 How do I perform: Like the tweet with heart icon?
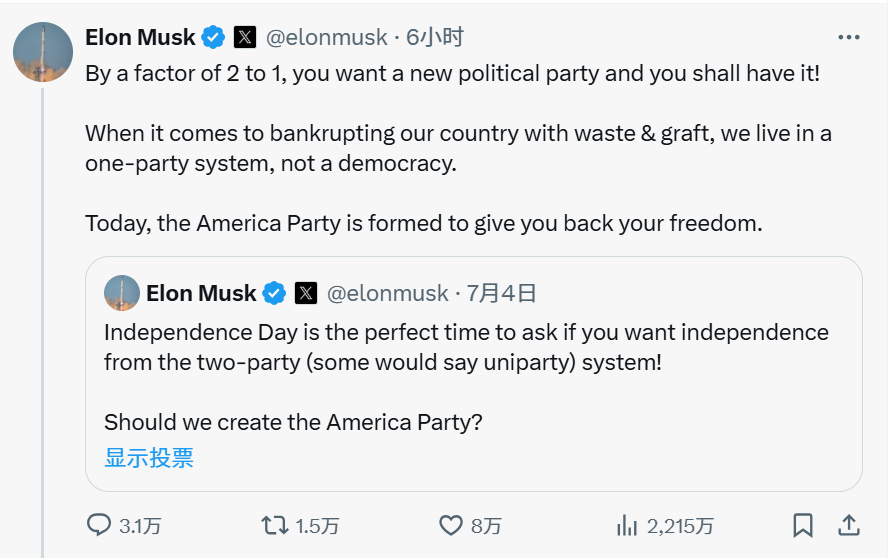(452, 525)
